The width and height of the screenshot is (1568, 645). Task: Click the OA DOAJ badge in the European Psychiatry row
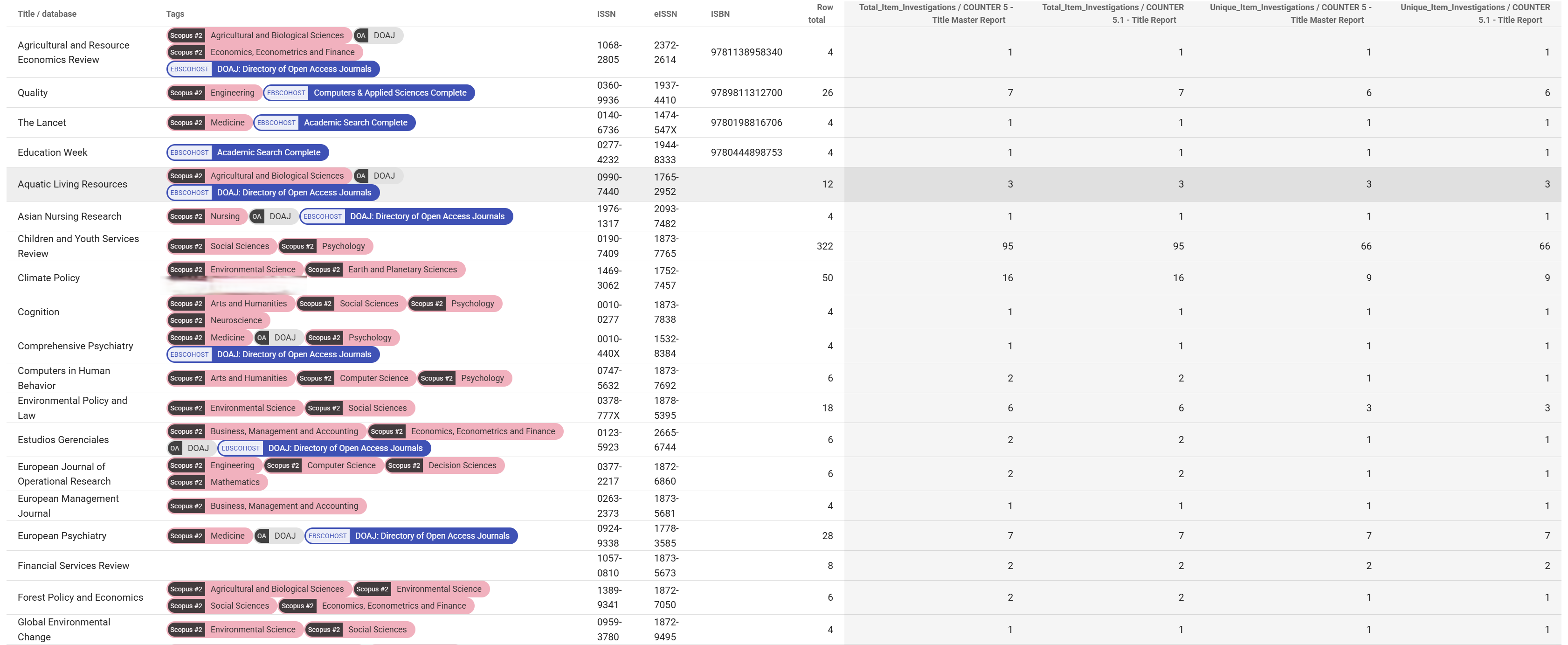click(x=277, y=536)
